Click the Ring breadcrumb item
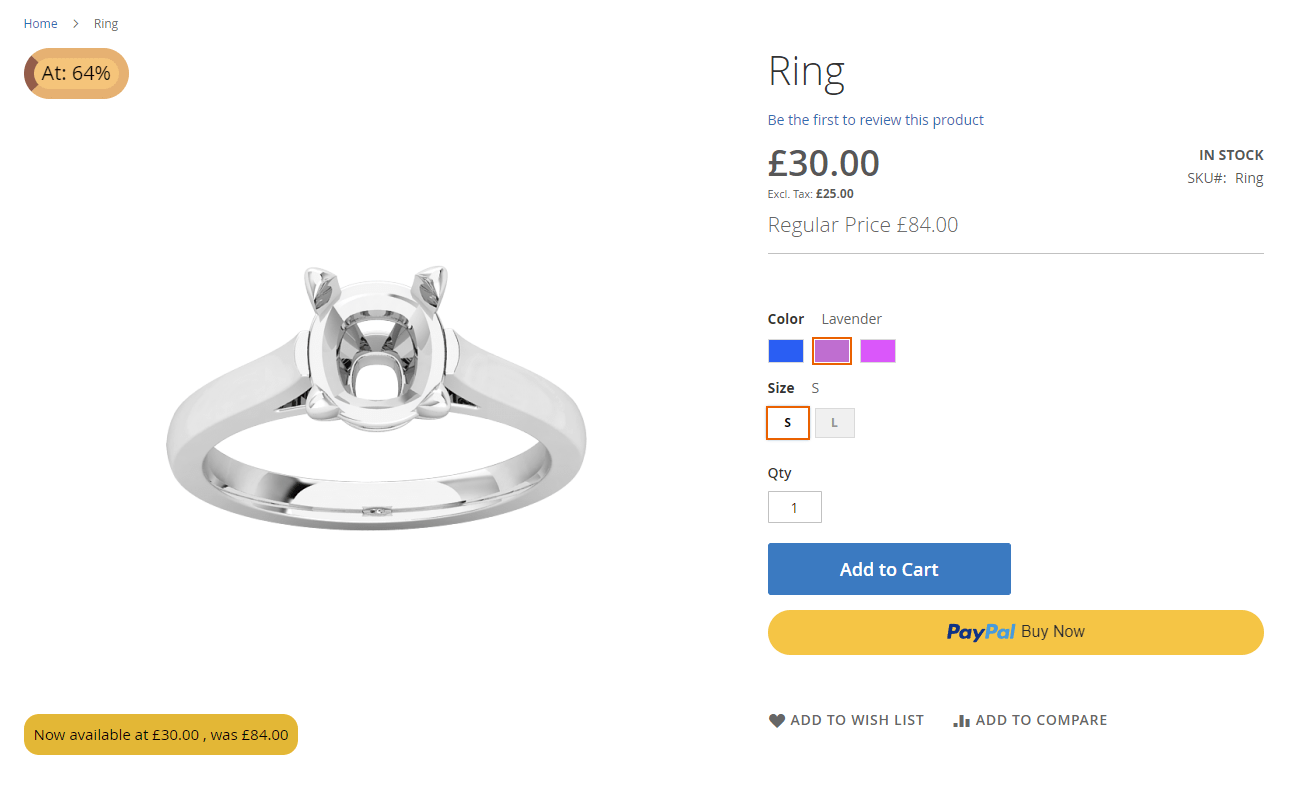This screenshot has width=1294, height=800. [x=106, y=24]
